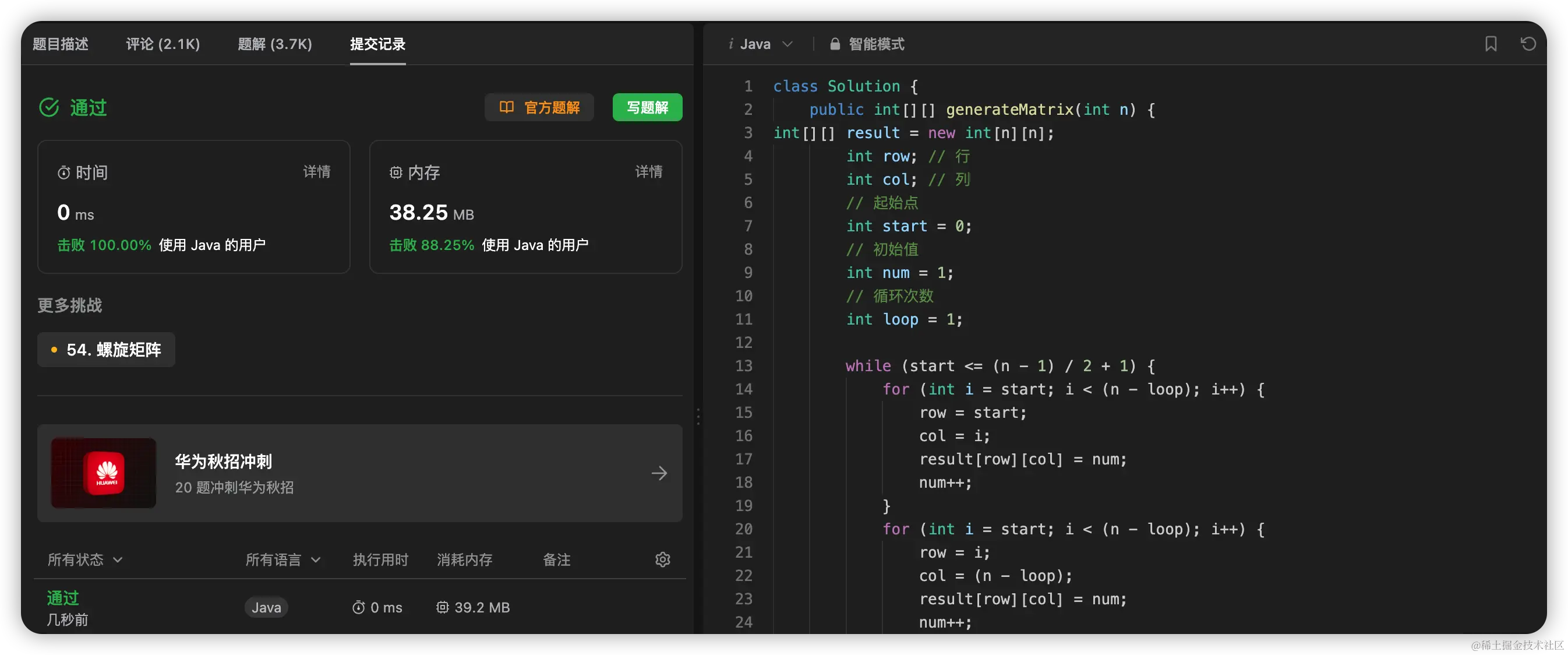Switch to the 题目描述 tab
Screen dimensions: 1568x655
60,44
